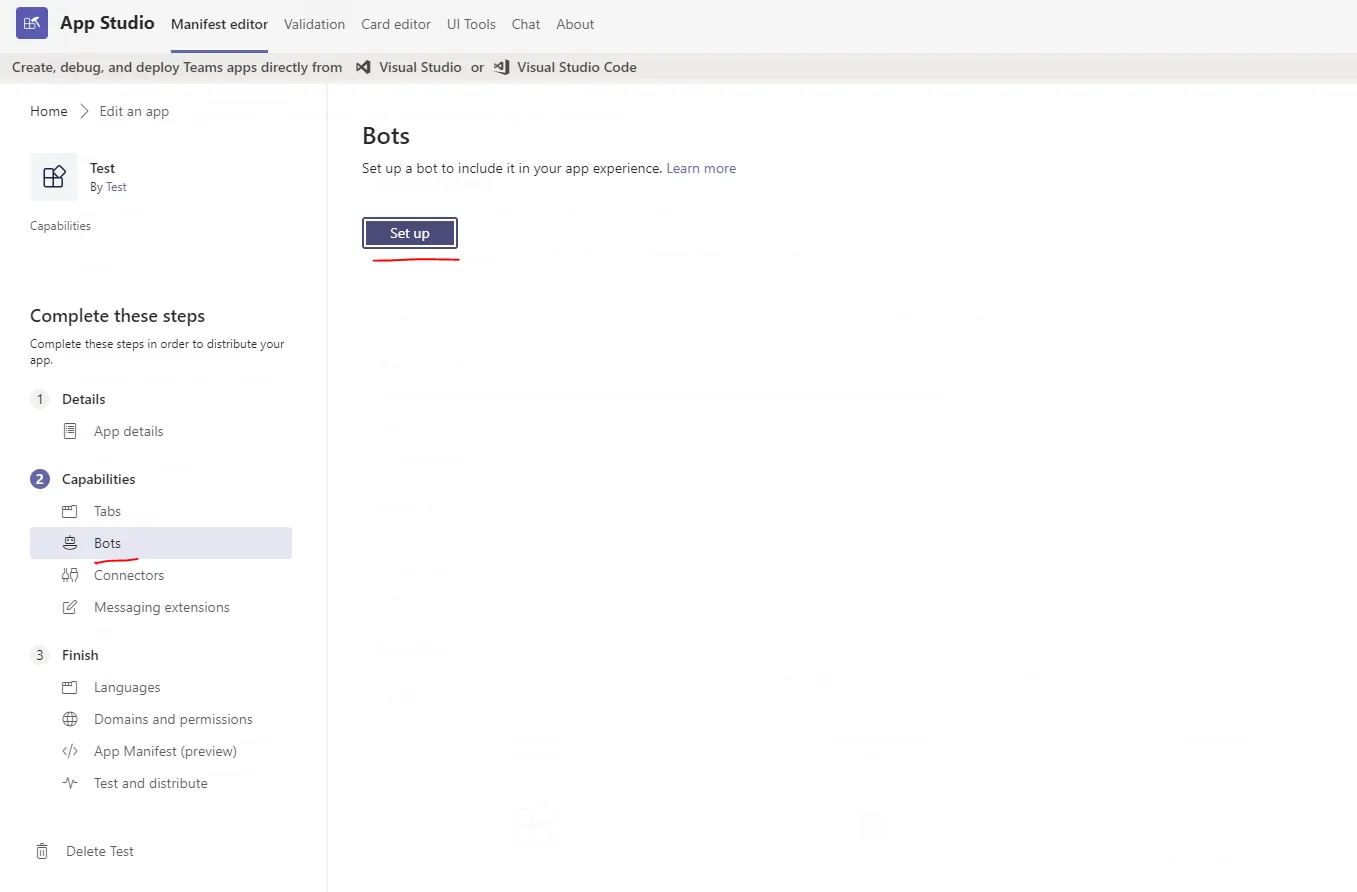The width and height of the screenshot is (1357, 892).
Task: Click the step 1 Details heading
Action: tap(84, 399)
